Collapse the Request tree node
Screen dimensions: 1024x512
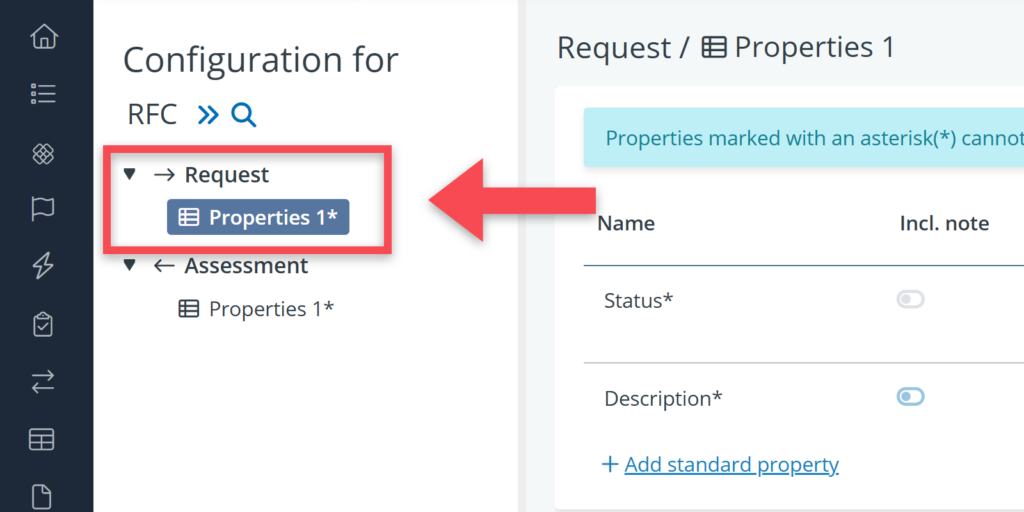(129, 174)
